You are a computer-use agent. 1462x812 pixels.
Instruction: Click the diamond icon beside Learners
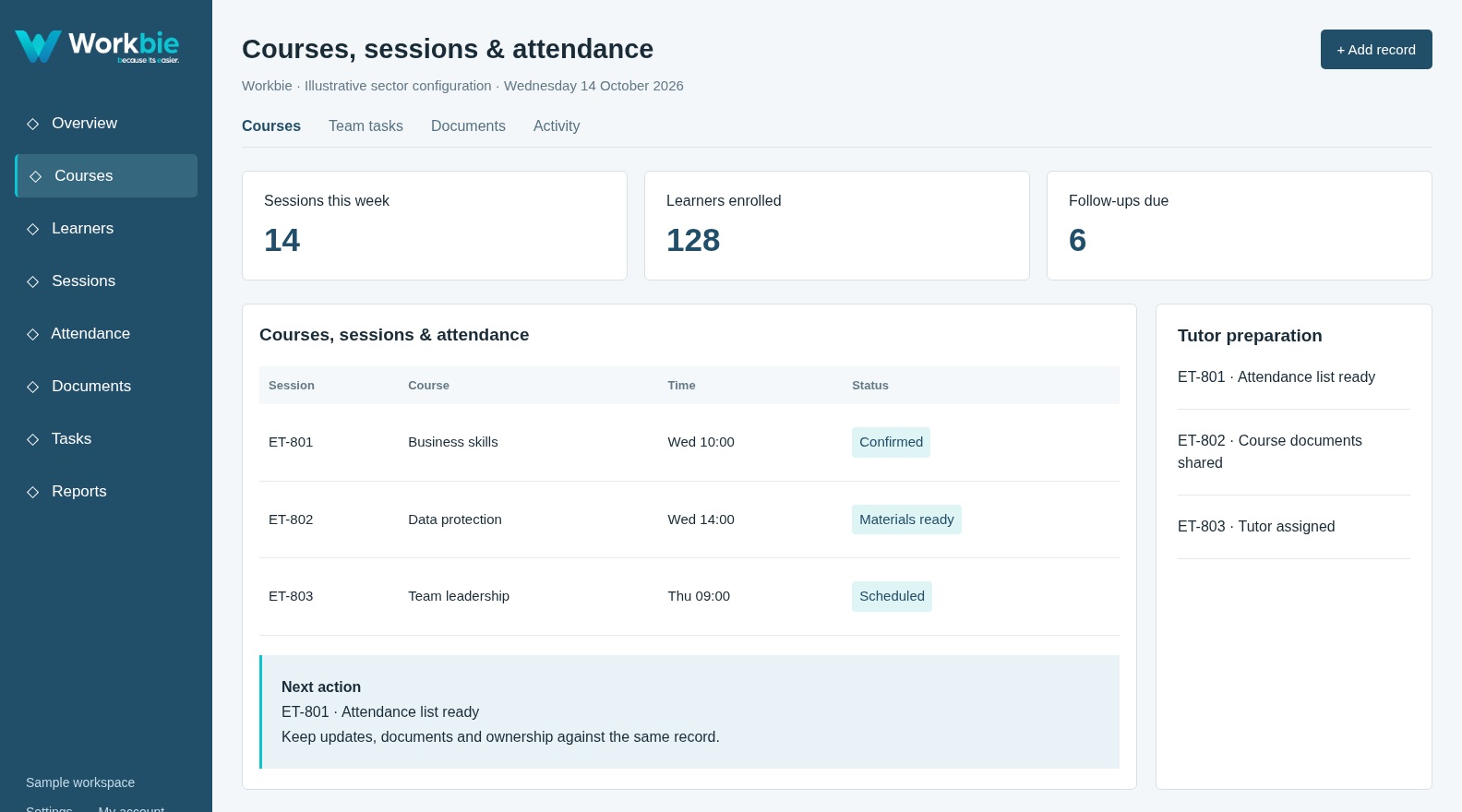point(33,229)
